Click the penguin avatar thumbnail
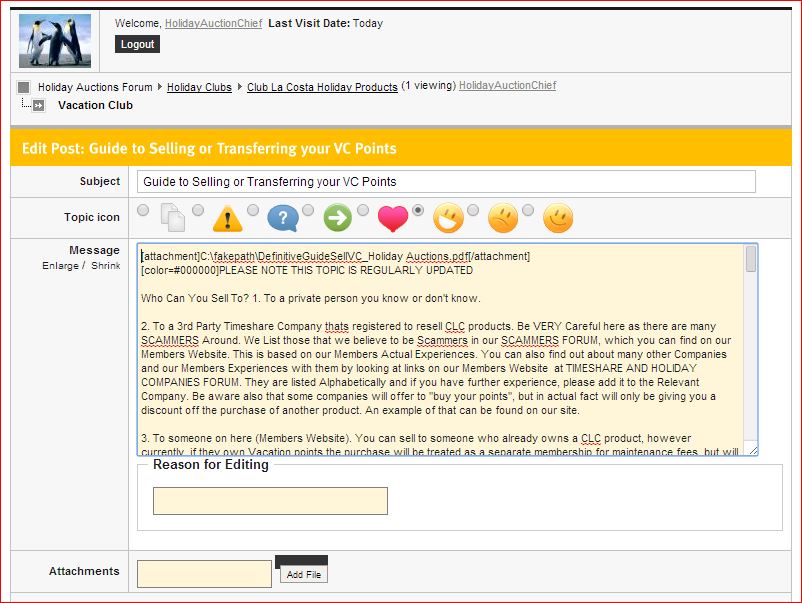 click(55, 41)
